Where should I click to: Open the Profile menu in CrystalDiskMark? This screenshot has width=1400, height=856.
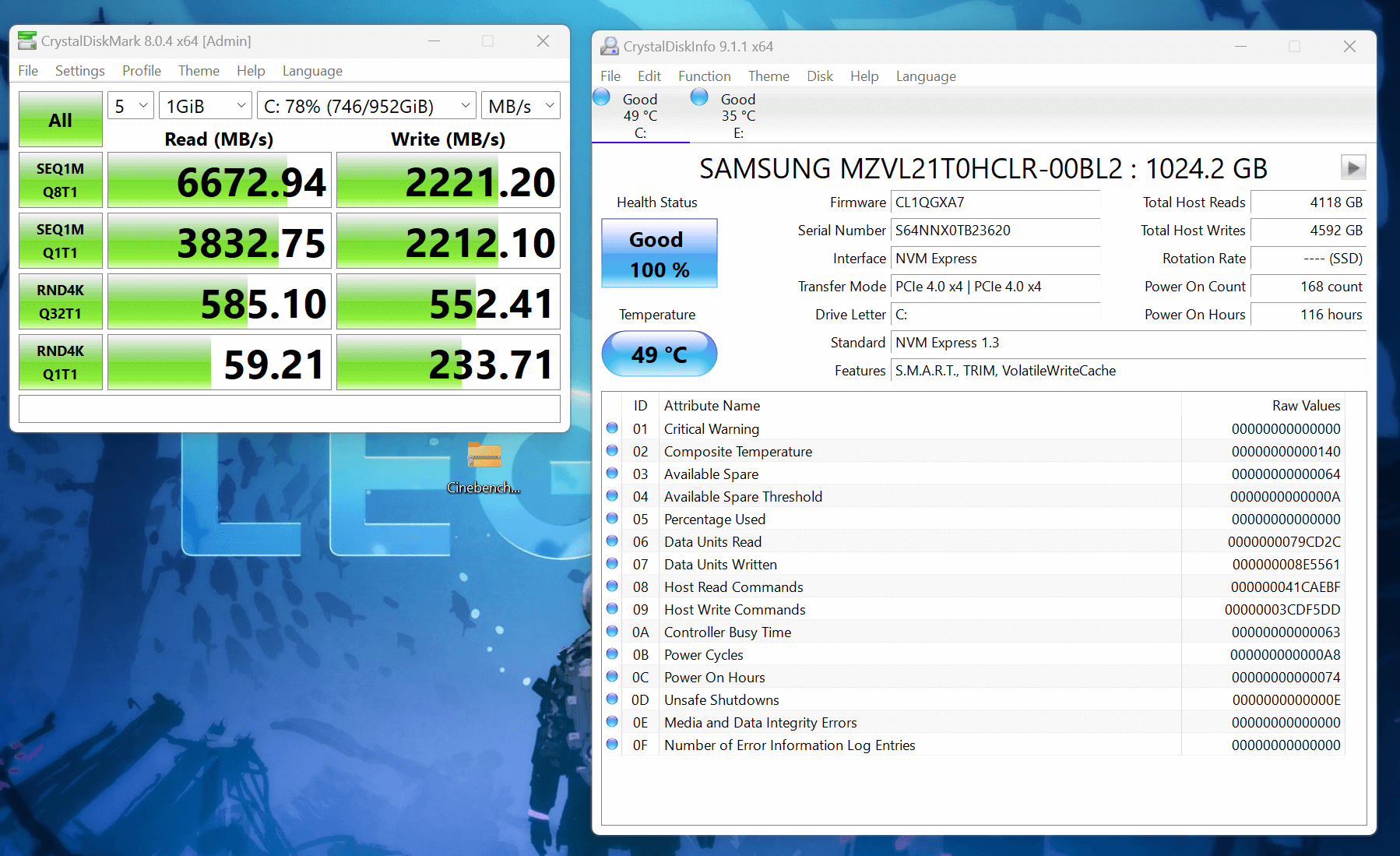click(141, 71)
